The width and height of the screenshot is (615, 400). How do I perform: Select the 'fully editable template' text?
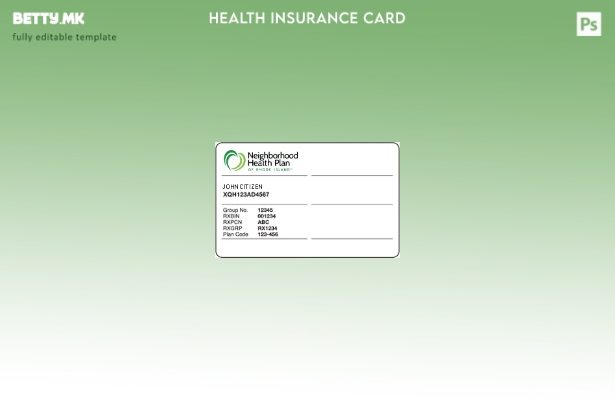[x=64, y=37]
